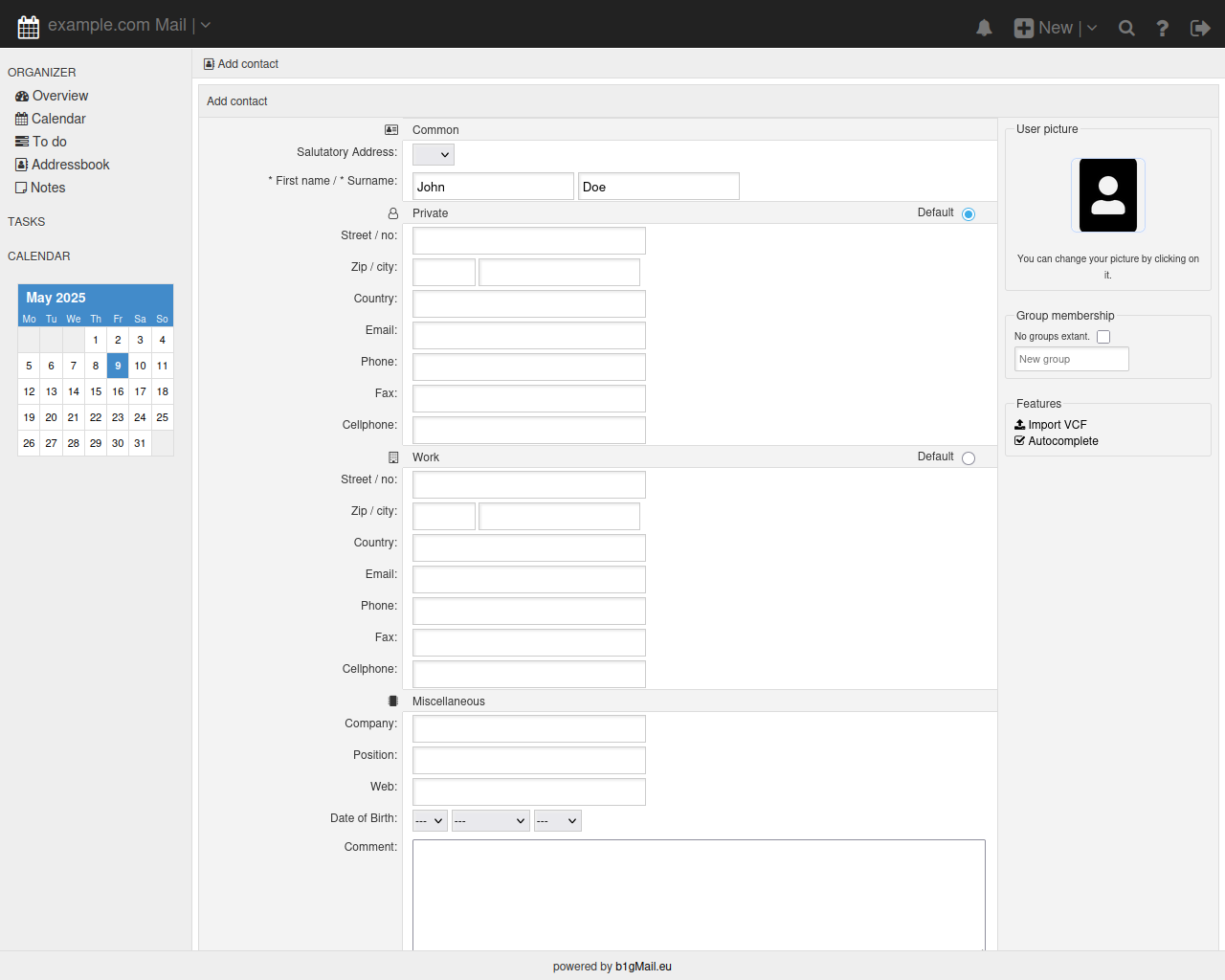
Task: Go to Calendar in the organizer menu
Action: click(x=58, y=119)
